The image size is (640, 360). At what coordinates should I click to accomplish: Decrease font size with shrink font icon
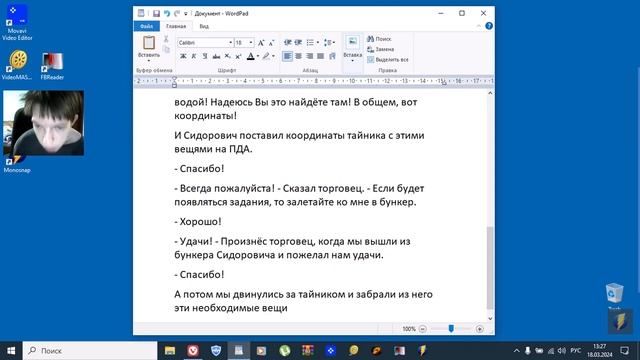271,42
